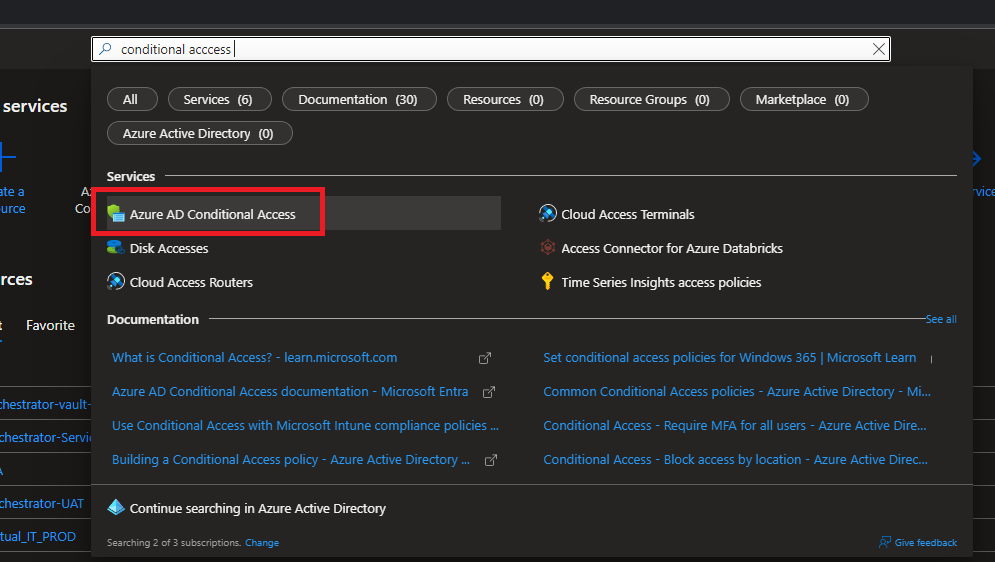
Task: Click right arrow icon in background services row
Action: pos(977,159)
